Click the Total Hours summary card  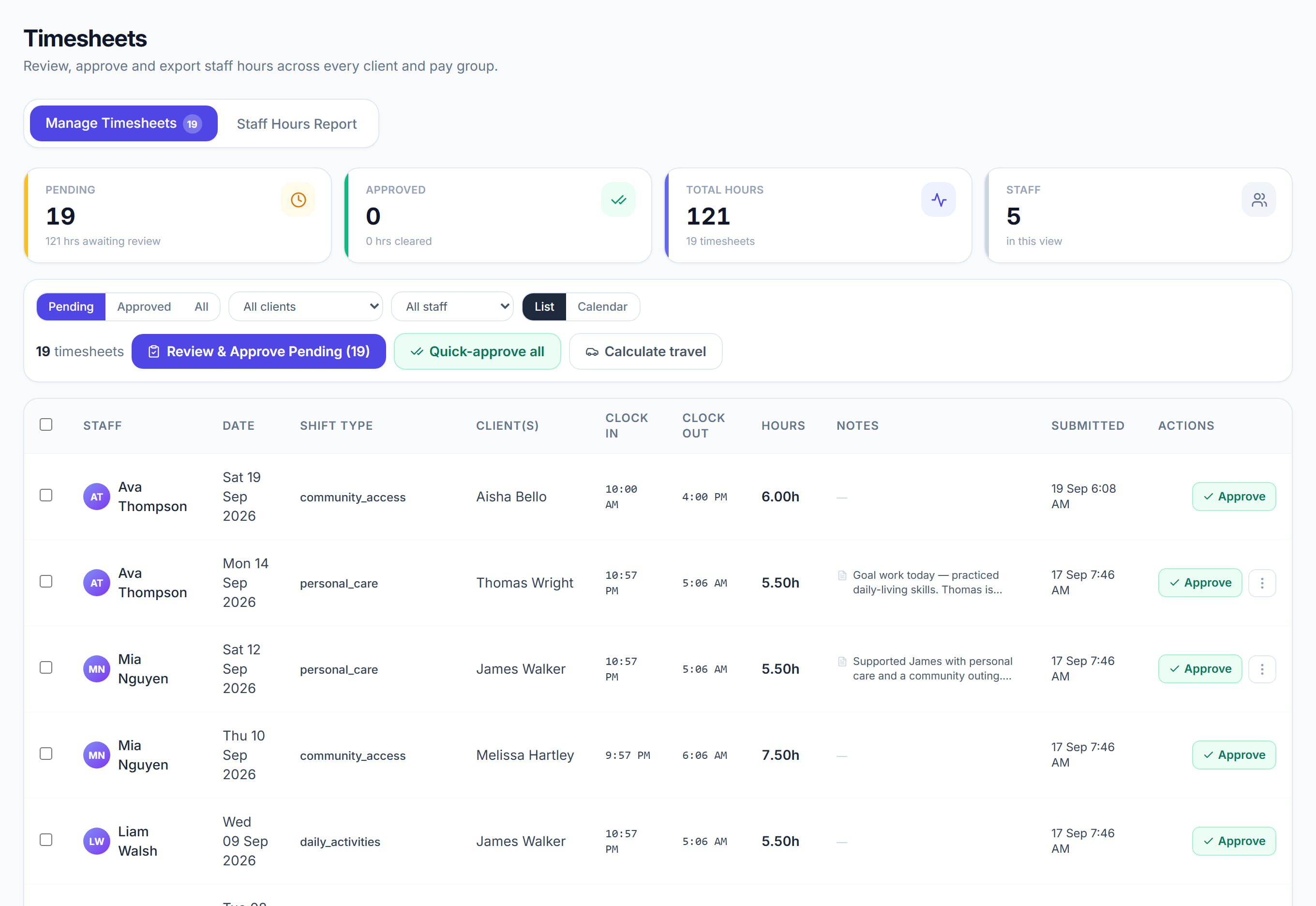click(818, 215)
